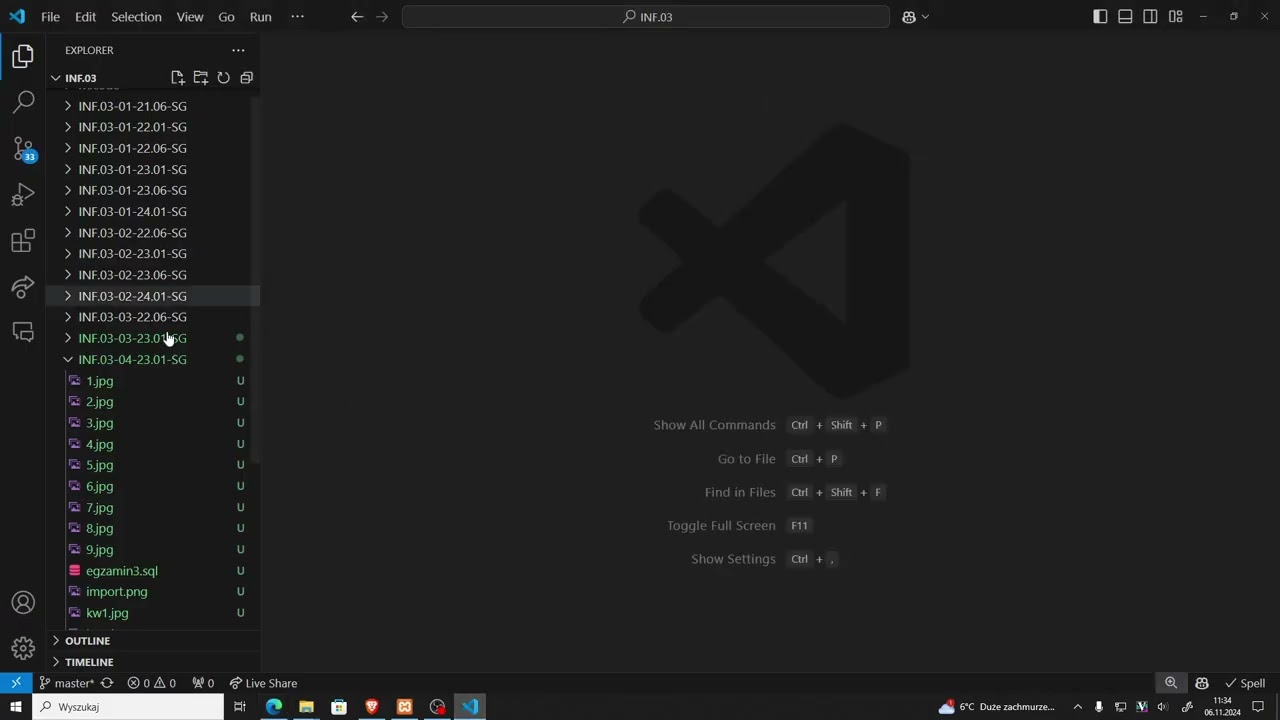Click New File icon in explorer header
This screenshot has width=1280, height=720.
(178, 78)
